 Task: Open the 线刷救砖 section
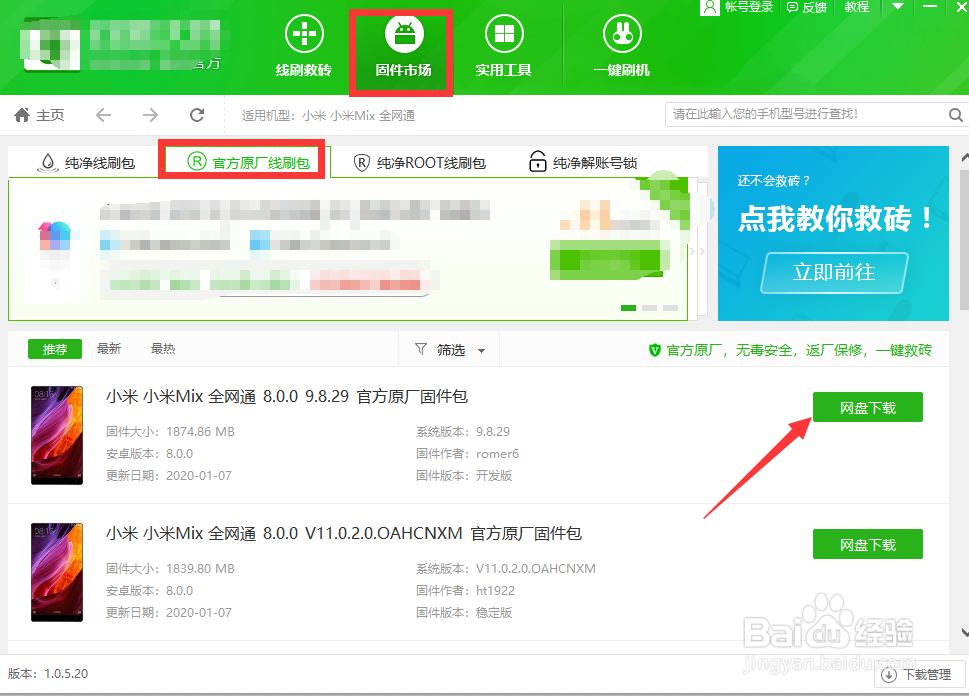pos(303,48)
